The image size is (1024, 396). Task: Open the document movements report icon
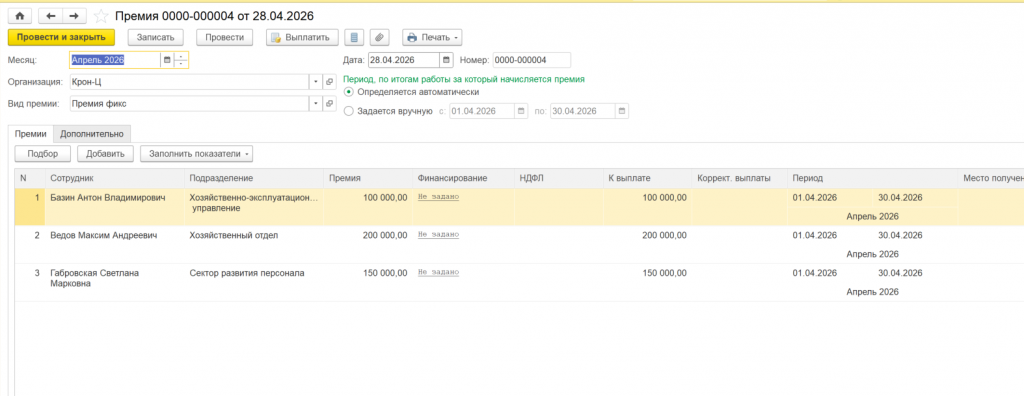pos(354,37)
